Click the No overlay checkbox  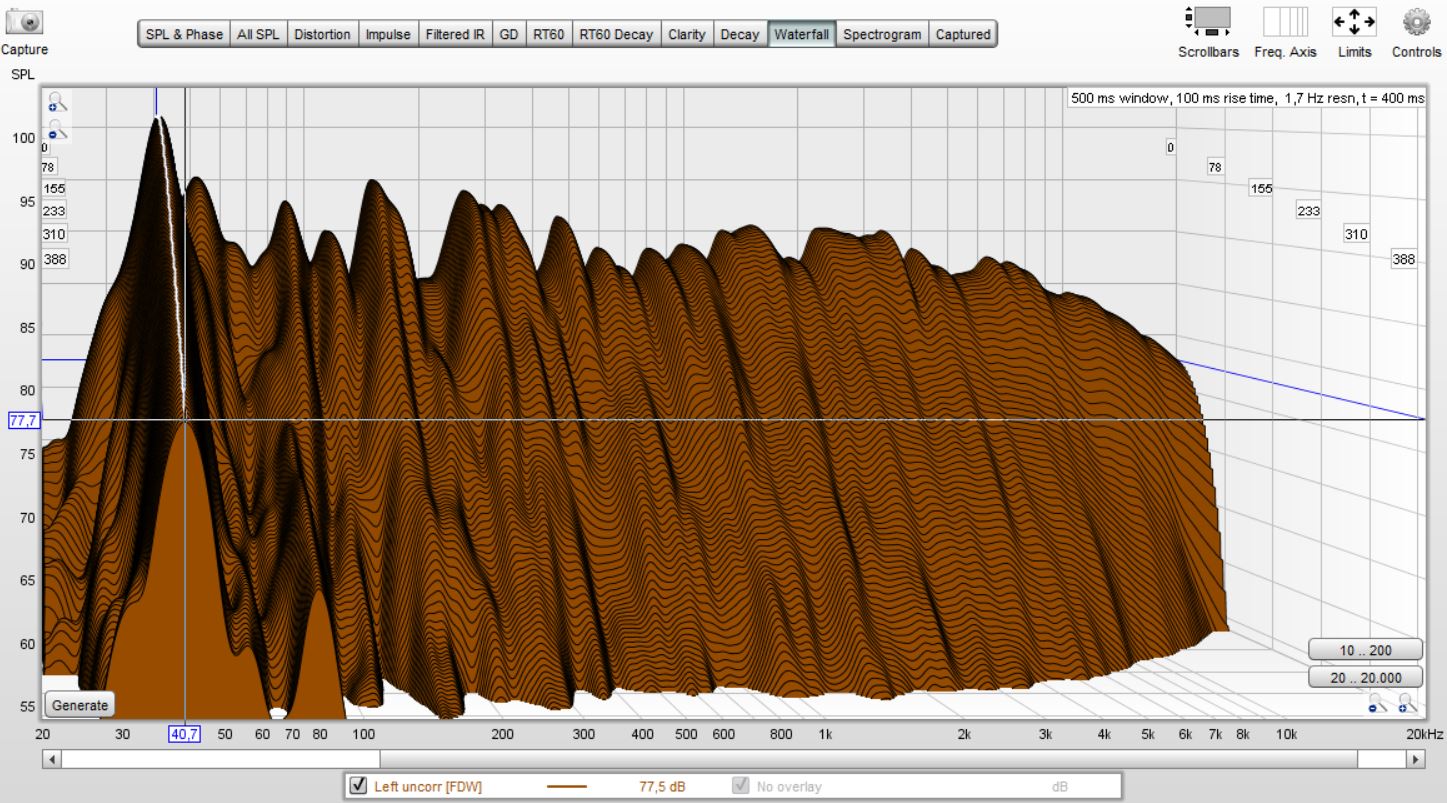(741, 786)
